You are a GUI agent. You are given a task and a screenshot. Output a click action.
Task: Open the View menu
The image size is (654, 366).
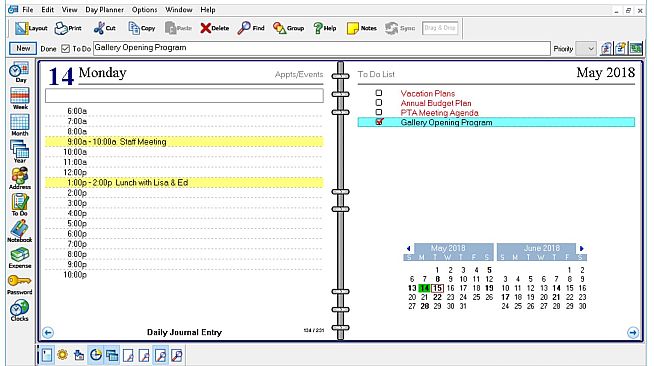tap(69, 10)
